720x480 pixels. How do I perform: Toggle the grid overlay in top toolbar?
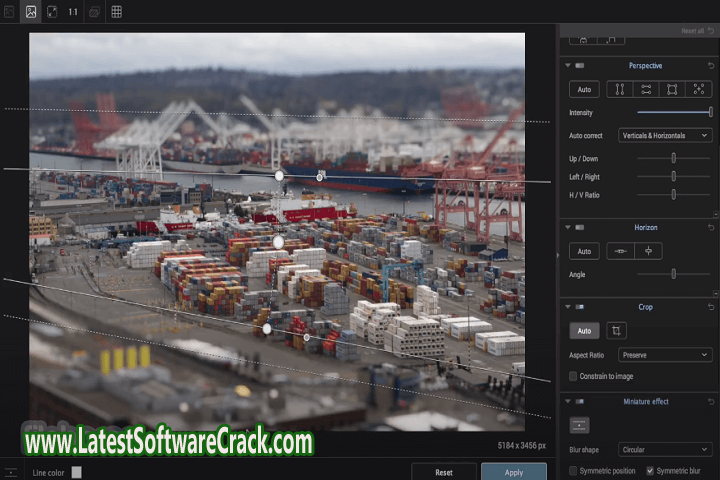point(116,12)
